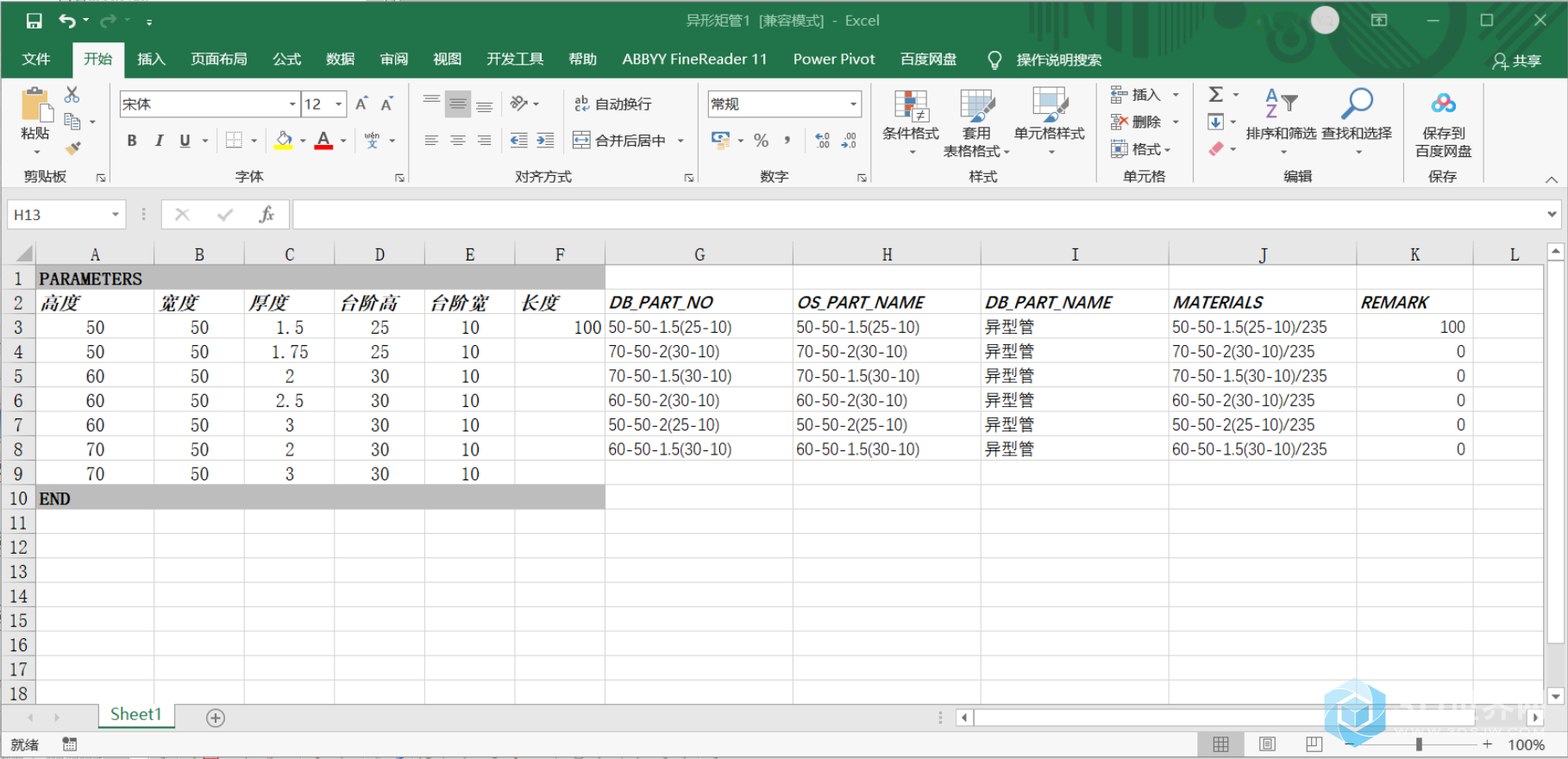
Task: Apply percent style to the cell
Action: pyautogui.click(x=761, y=141)
